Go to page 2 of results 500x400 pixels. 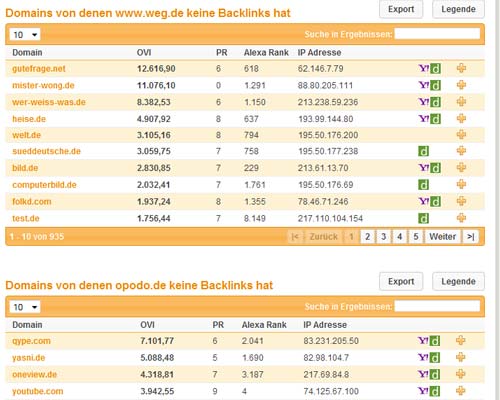(367, 237)
